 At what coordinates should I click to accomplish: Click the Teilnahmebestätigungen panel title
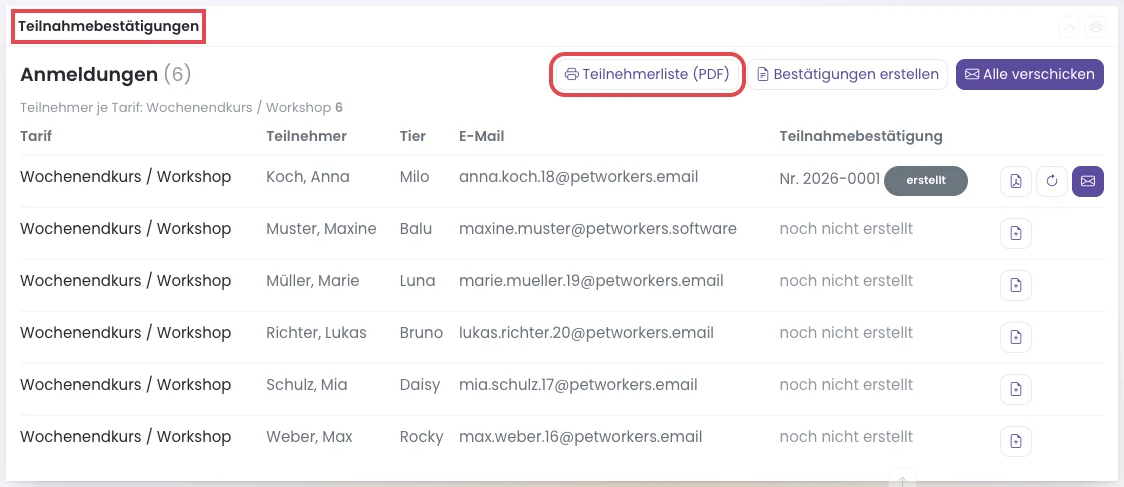coord(108,27)
